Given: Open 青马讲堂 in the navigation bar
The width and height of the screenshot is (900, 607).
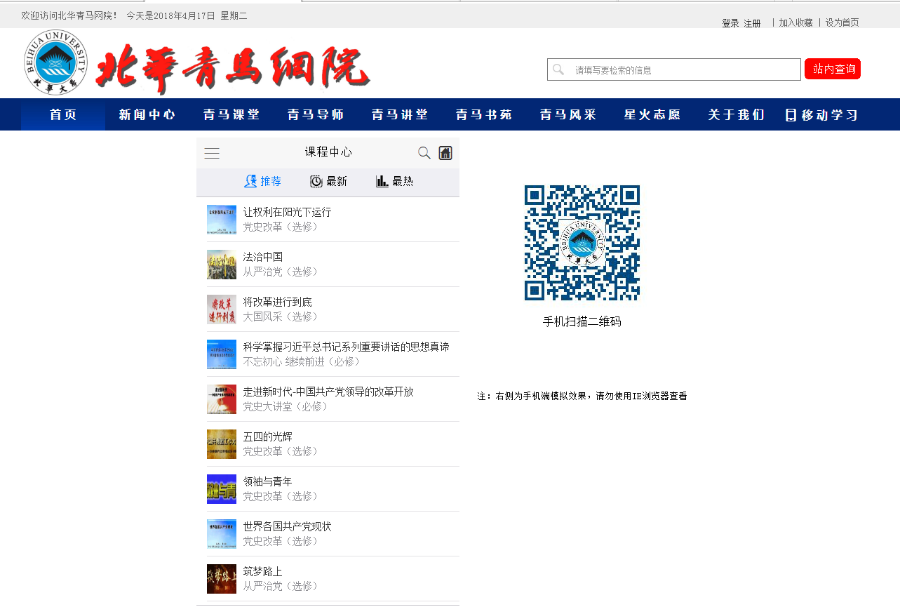Looking at the screenshot, I should click(x=399, y=115).
